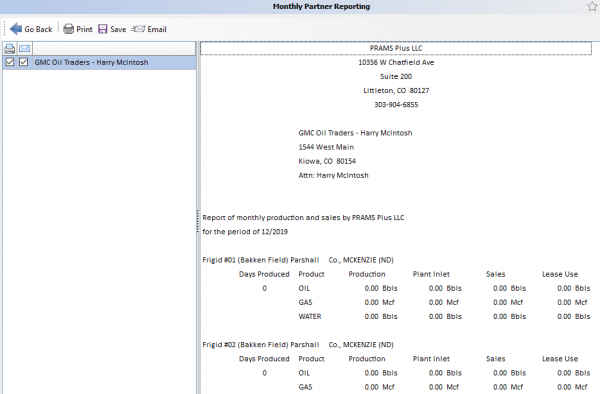
Task: Toggle print checkbox for GMC Oil Traders
Action: coord(10,62)
